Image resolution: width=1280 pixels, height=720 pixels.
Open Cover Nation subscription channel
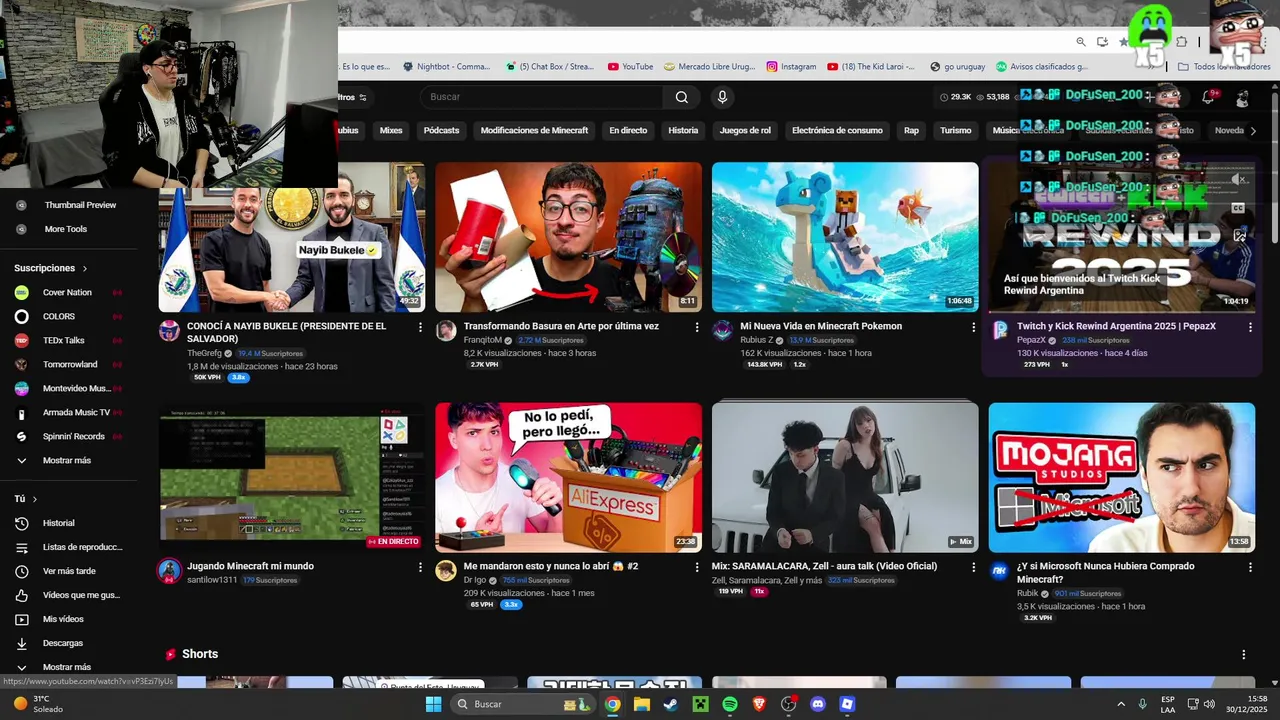point(68,292)
